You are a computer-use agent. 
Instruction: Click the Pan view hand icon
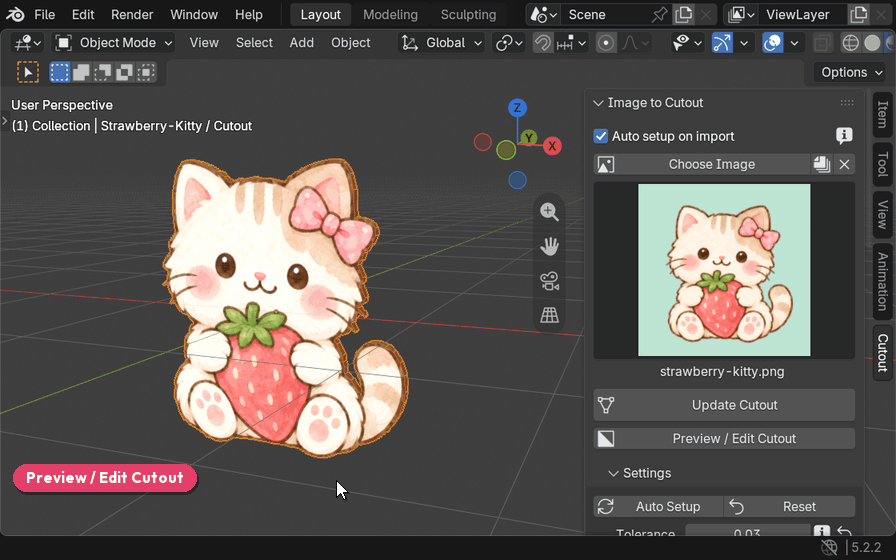click(549, 246)
